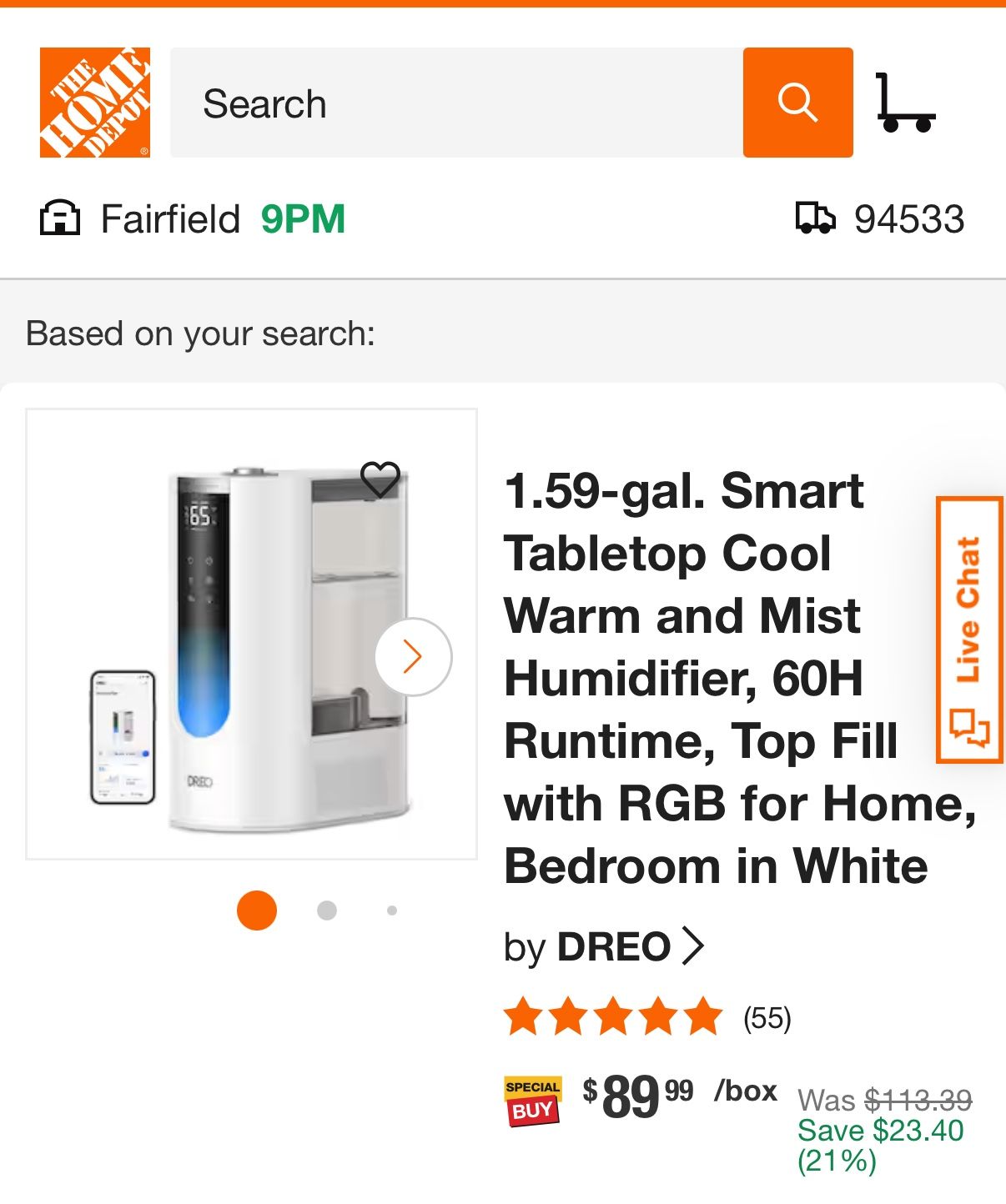Change the Fairfield store selection
This screenshot has height=1204, width=1006.
tap(170, 219)
